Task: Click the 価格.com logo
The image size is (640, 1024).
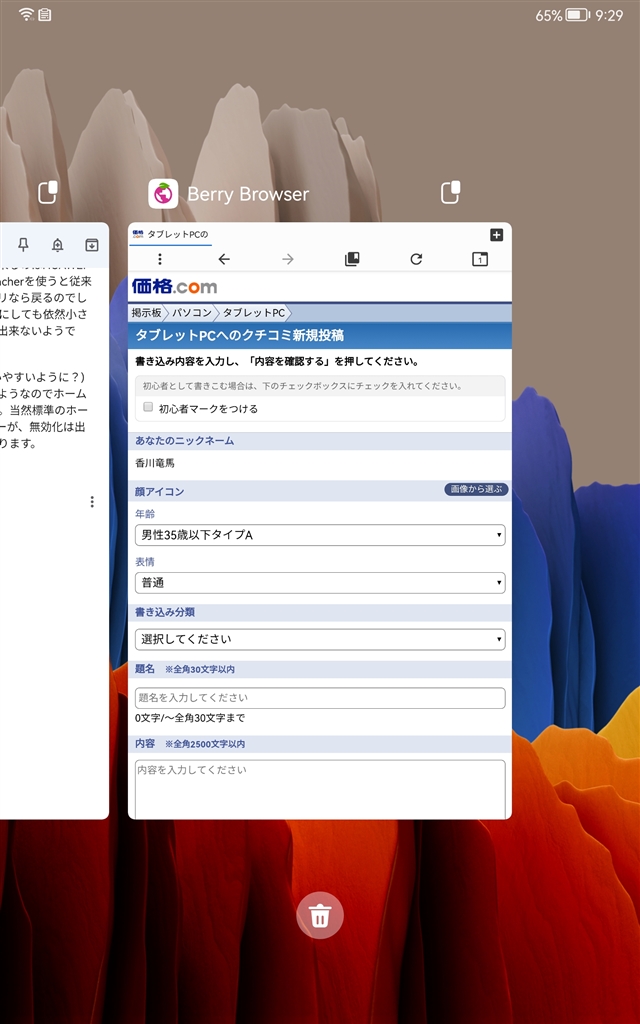Action: [x=174, y=287]
